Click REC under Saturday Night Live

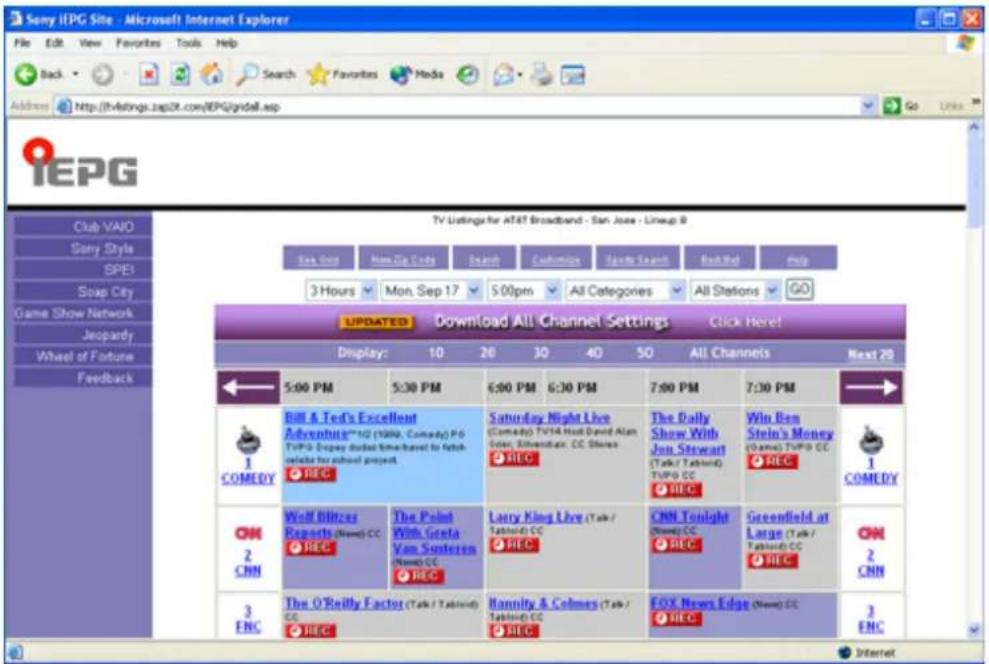pos(515,458)
